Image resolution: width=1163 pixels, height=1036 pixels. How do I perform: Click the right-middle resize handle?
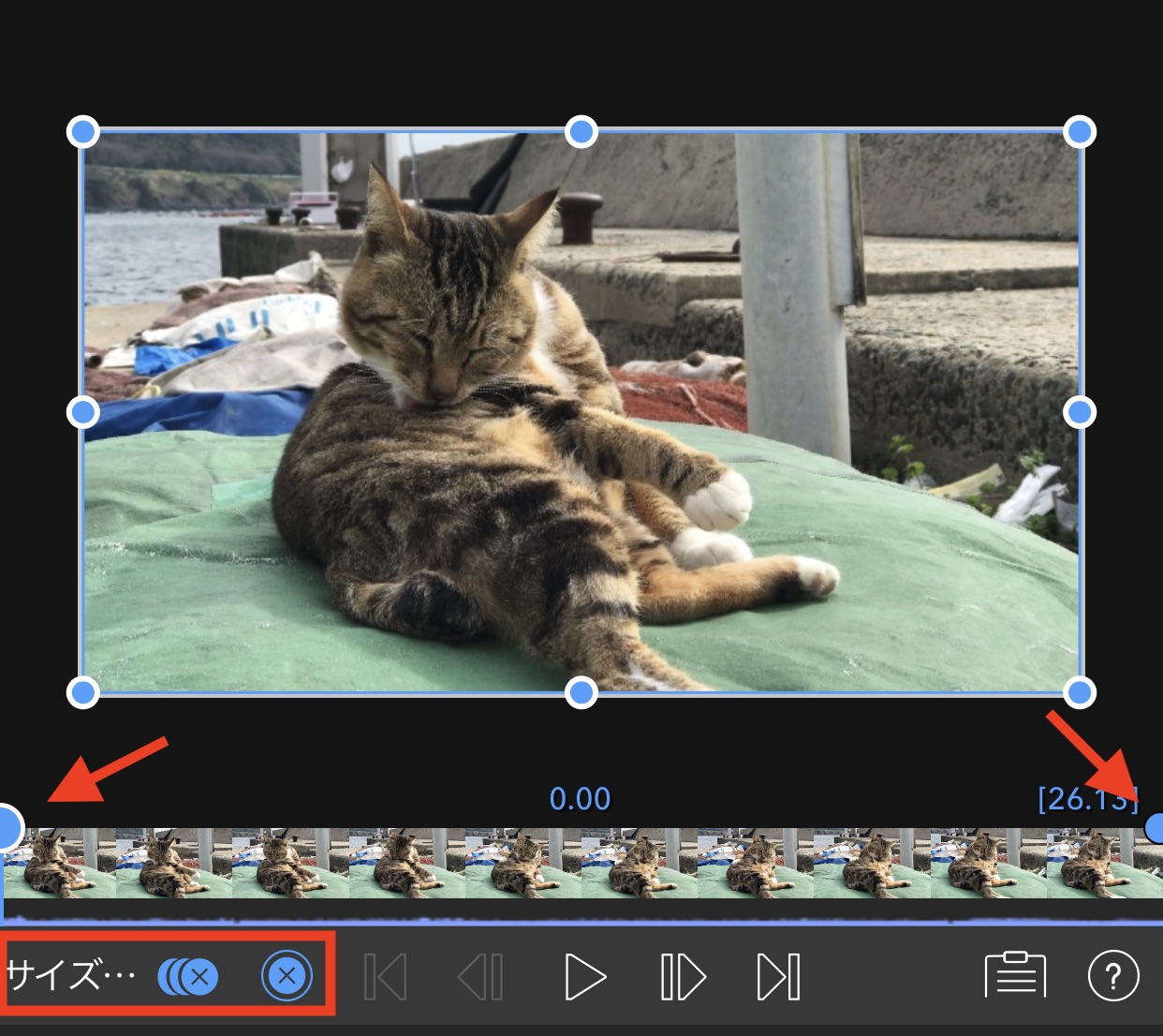tap(1080, 411)
